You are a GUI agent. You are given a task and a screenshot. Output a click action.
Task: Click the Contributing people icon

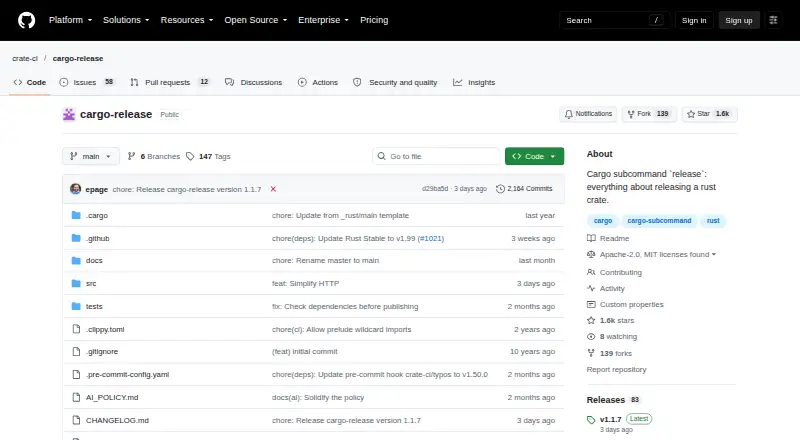591,273
